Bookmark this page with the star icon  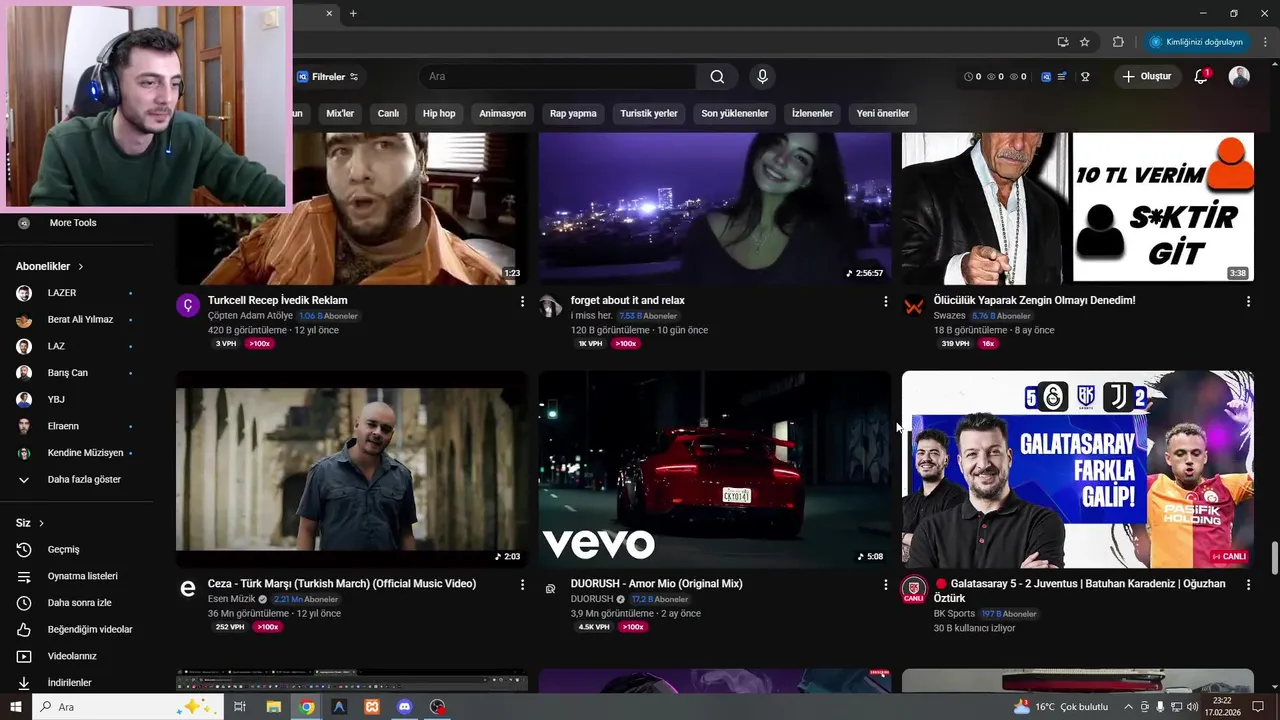click(x=1085, y=42)
